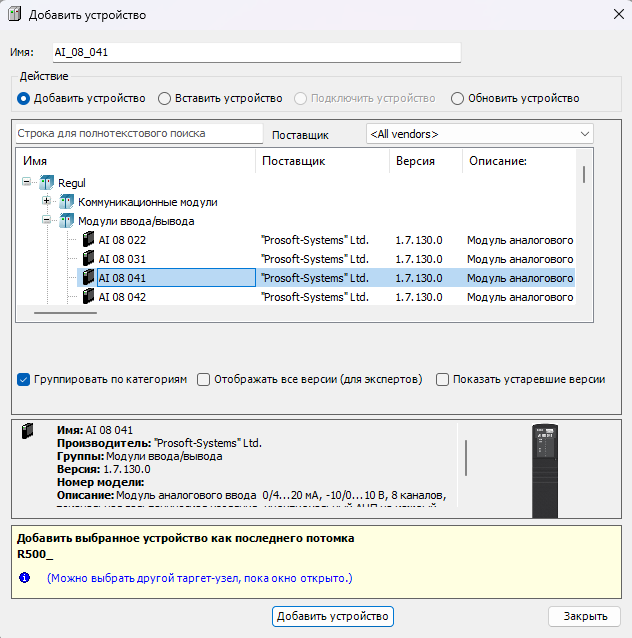Sort by the Версия column header
This screenshot has width=632, height=638.
pyautogui.click(x=415, y=161)
